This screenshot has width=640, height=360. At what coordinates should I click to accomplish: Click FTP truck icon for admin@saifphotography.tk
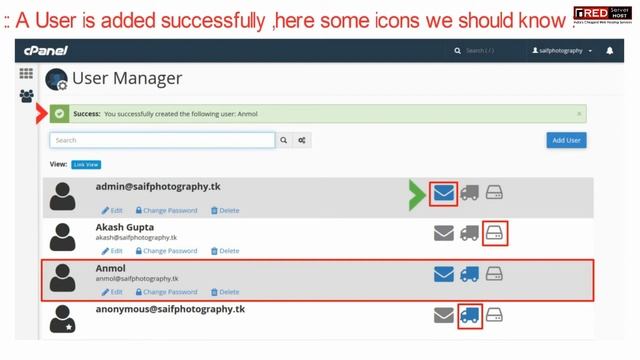click(469, 193)
